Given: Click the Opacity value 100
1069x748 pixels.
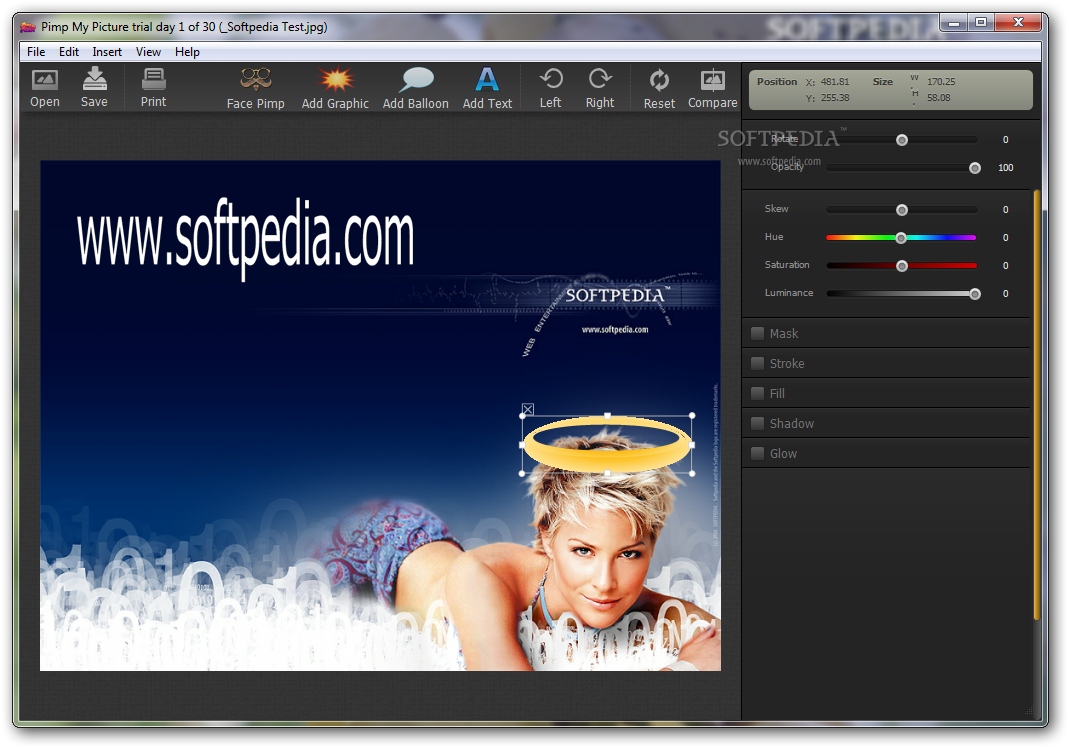Looking at the screenshot, I should (1006, 168).
